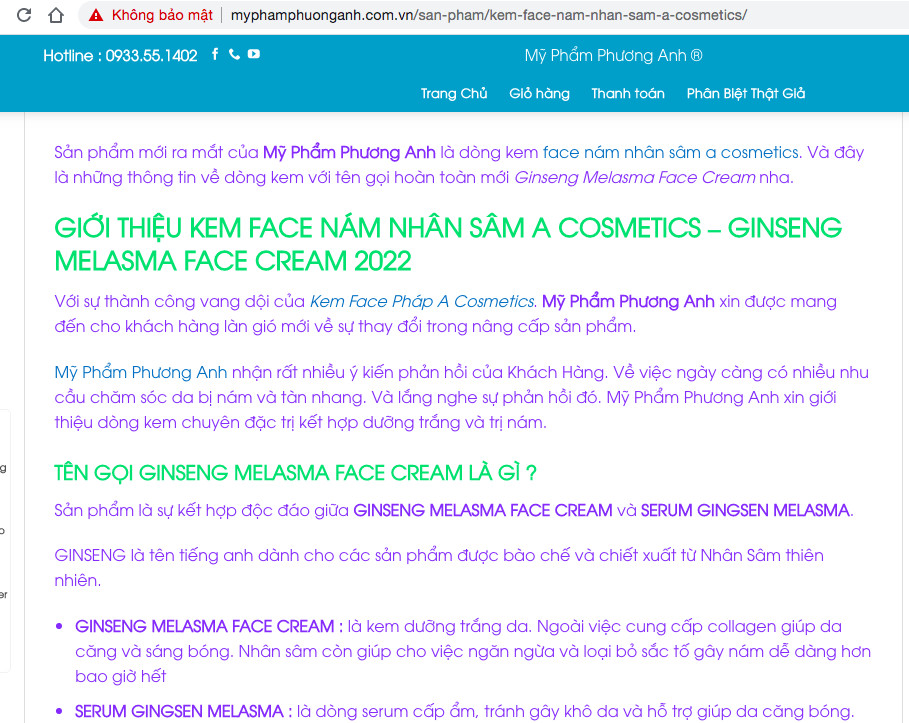Open the Thanh toán menu item
The width and height of the screenshot is (909, 723).
pyautogui.click(x=628, y=93)
